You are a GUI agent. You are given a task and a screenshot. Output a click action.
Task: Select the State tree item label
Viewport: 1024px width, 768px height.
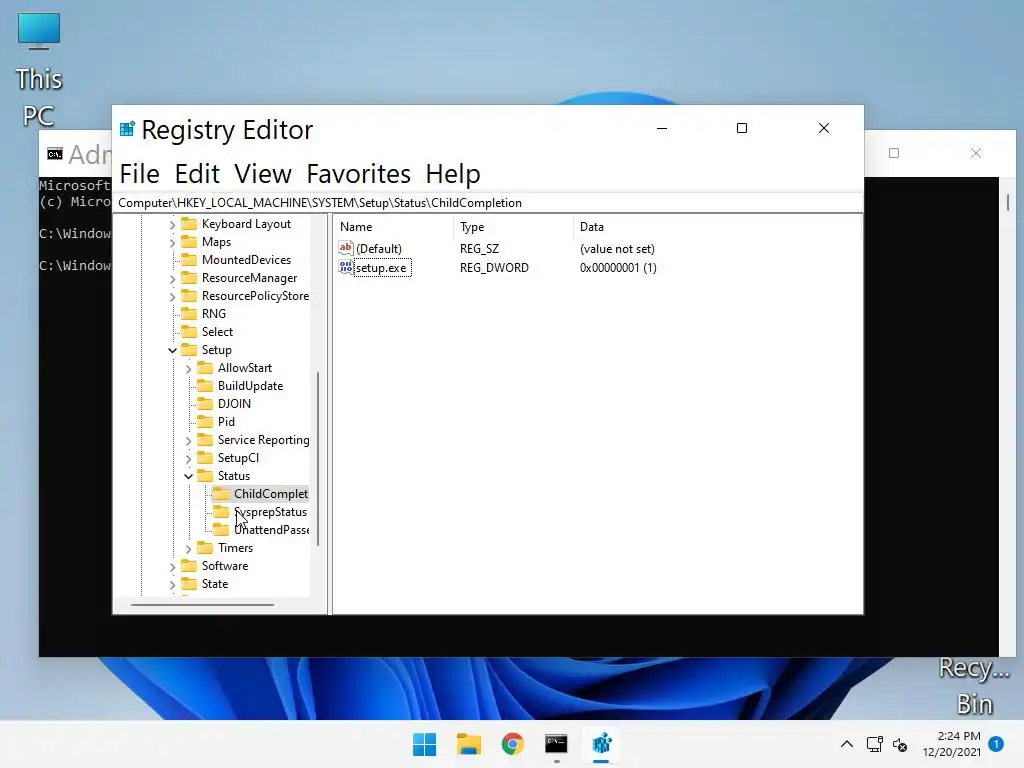click(x=214, y=584)
